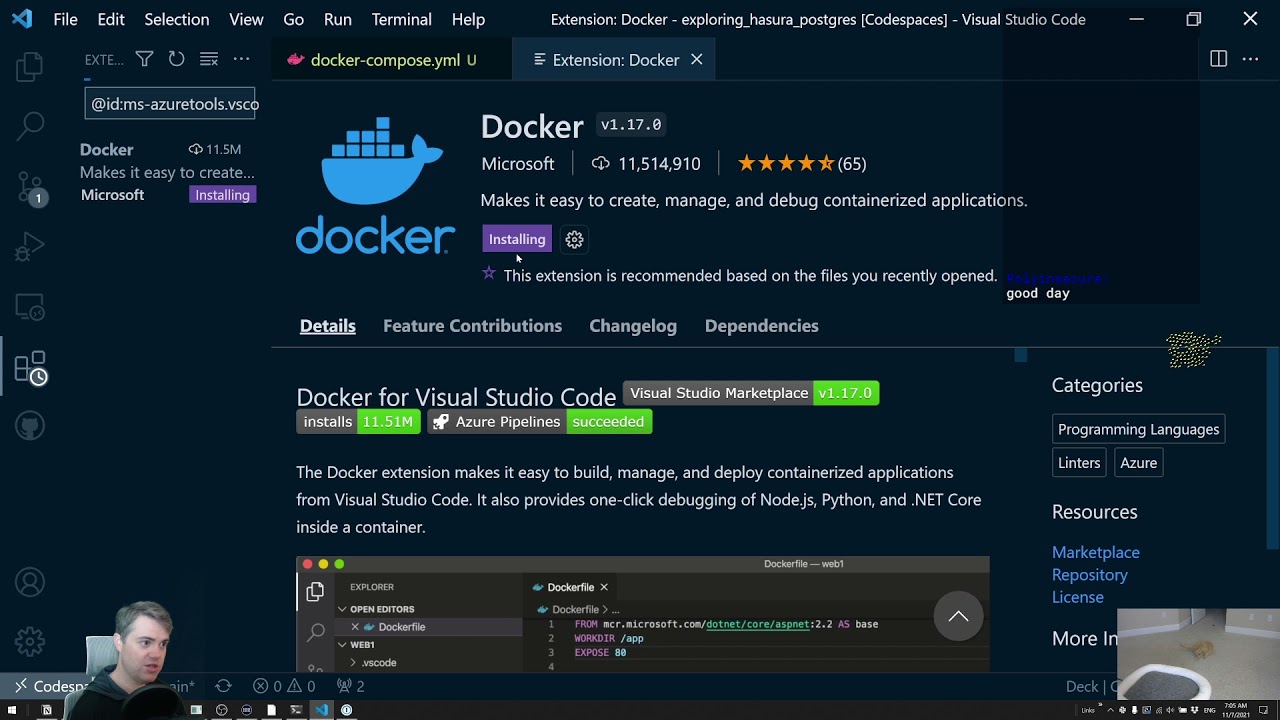Image resolution: width=1280 pixels, height=720 pixels.
Task: Open forwarded ports status showing 2
Action: 350,686
